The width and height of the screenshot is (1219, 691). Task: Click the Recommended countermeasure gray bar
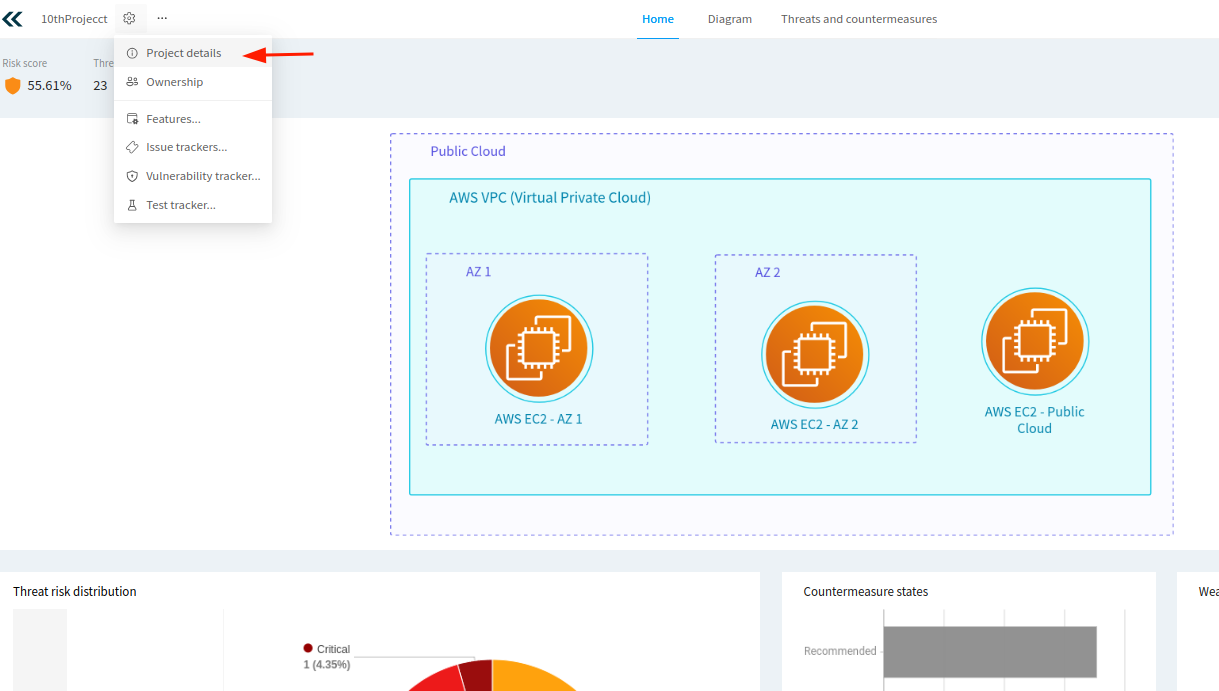coord(989,651)
